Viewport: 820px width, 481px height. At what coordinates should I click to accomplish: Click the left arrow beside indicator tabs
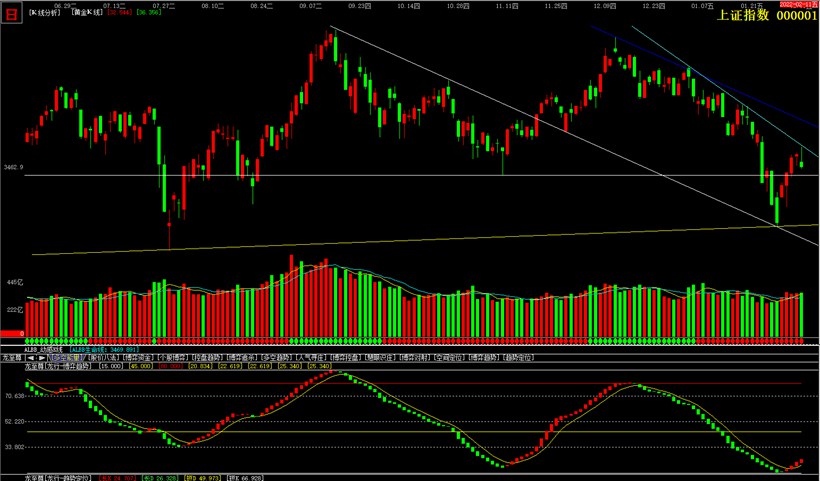pos(30,358)
